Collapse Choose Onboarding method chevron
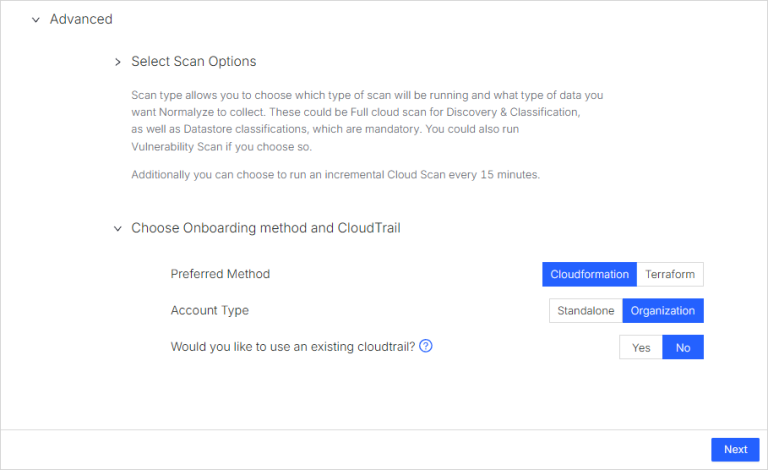Image resolution: width=768 pixels, height=470 pixels. (x=117, y=228)
